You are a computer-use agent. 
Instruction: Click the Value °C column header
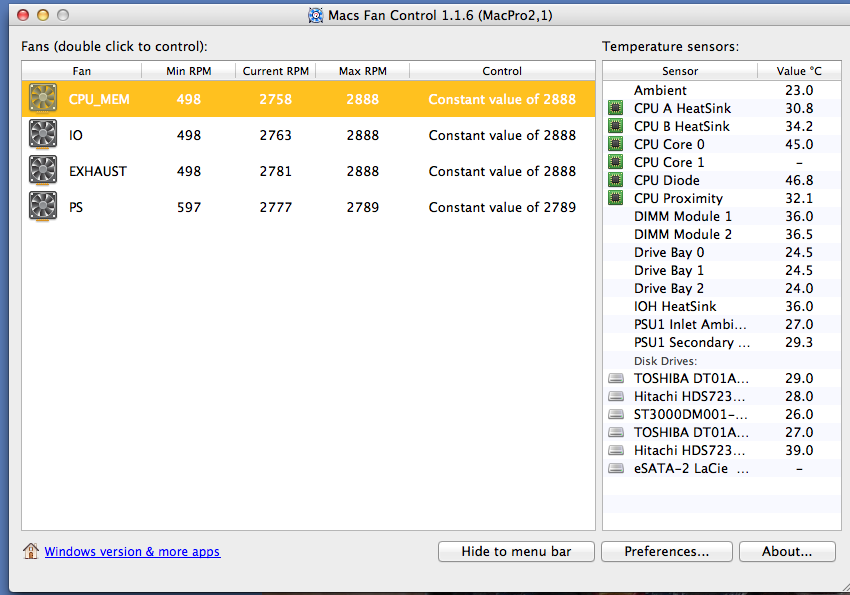tap(799, 71)
